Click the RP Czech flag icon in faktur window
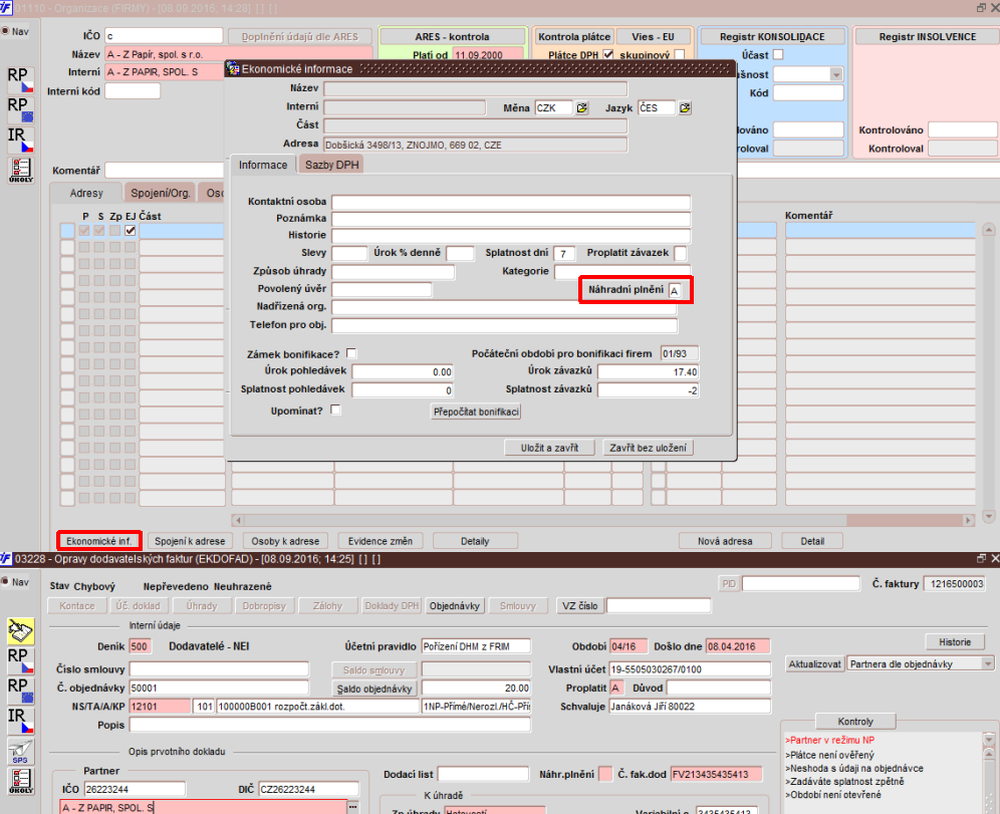Screen dimensions: 1000x814 [20, 660]
